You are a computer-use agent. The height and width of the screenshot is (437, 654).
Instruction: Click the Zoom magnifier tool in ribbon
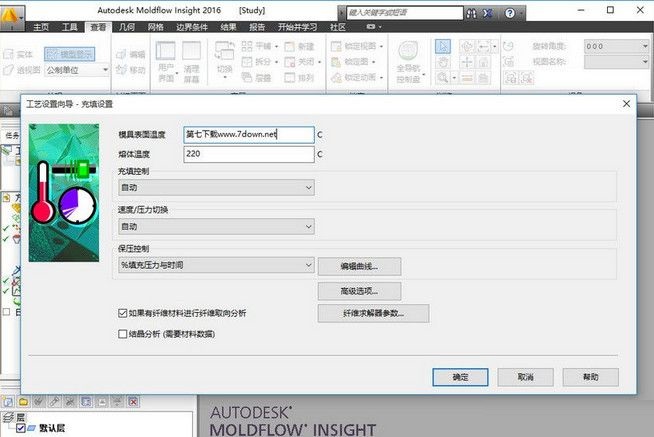click(443, 78)
